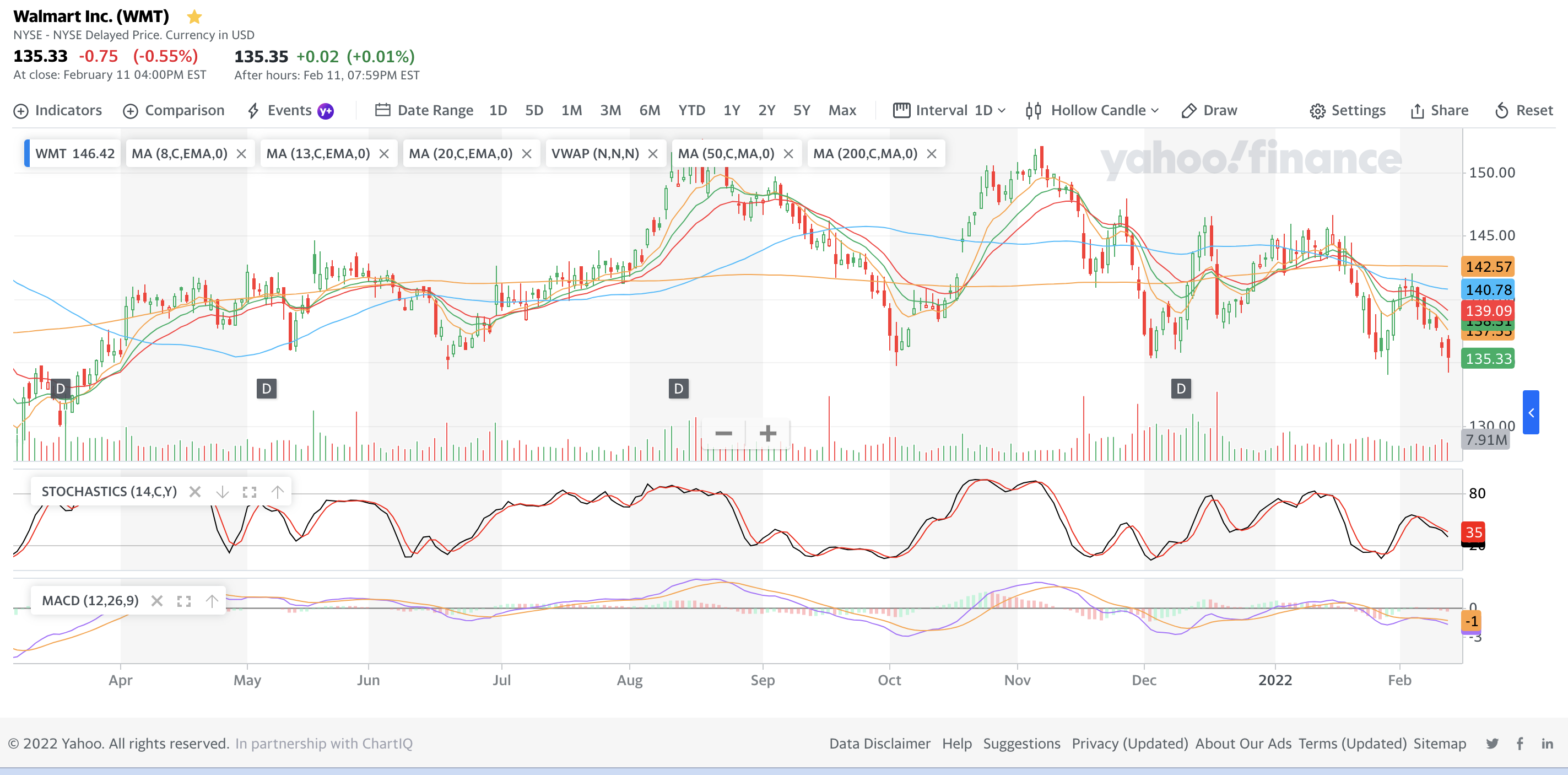Select the 5D range
The height and width of the screenshot is (775, 1568).
[x=534, y=110]
